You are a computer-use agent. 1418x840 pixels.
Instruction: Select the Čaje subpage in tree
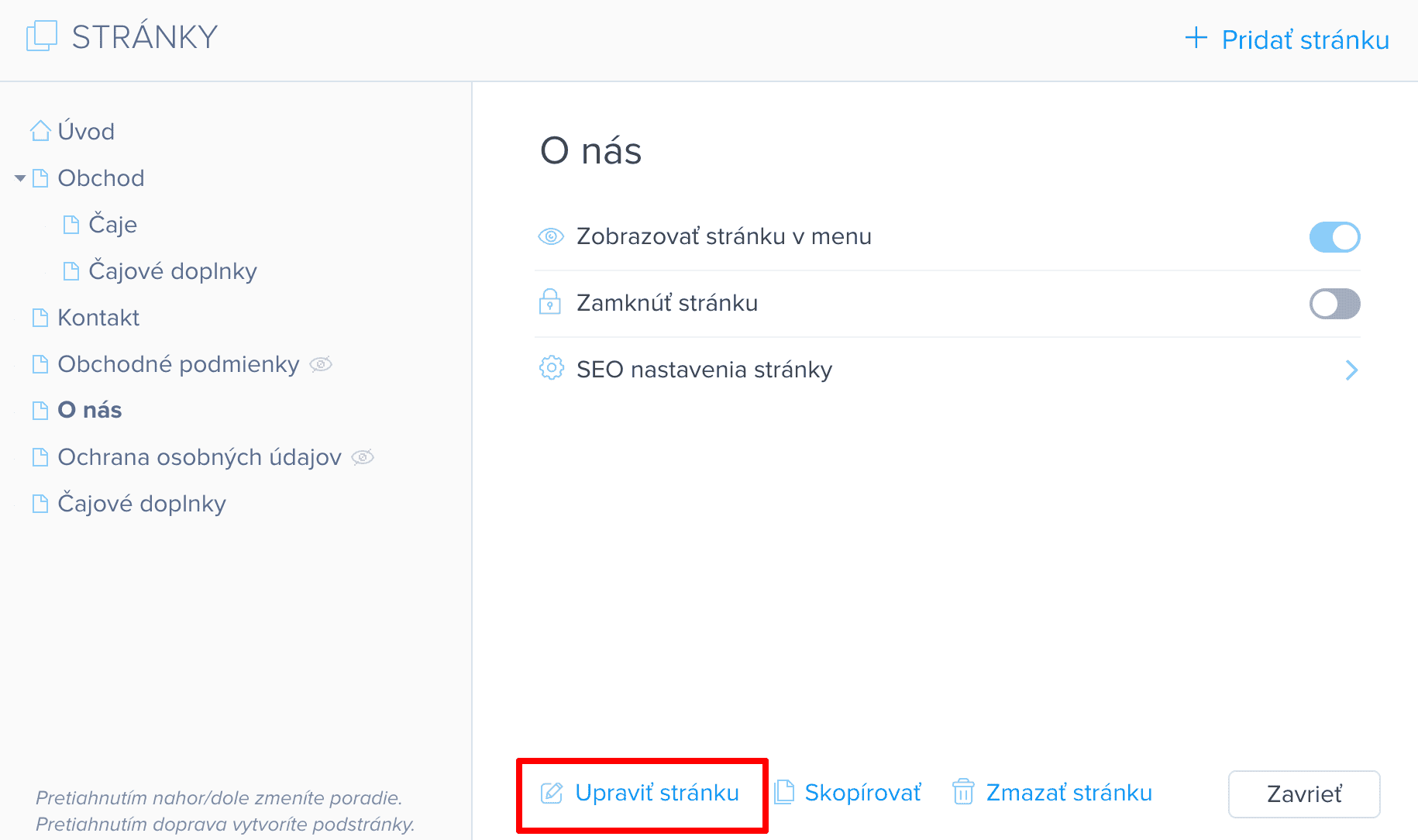pyautogui.click(x=112, y=225)
